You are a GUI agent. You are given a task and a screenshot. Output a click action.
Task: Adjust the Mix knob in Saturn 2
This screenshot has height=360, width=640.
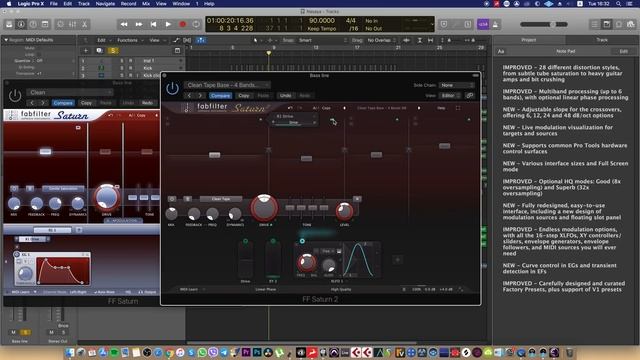tap(171, 213)
